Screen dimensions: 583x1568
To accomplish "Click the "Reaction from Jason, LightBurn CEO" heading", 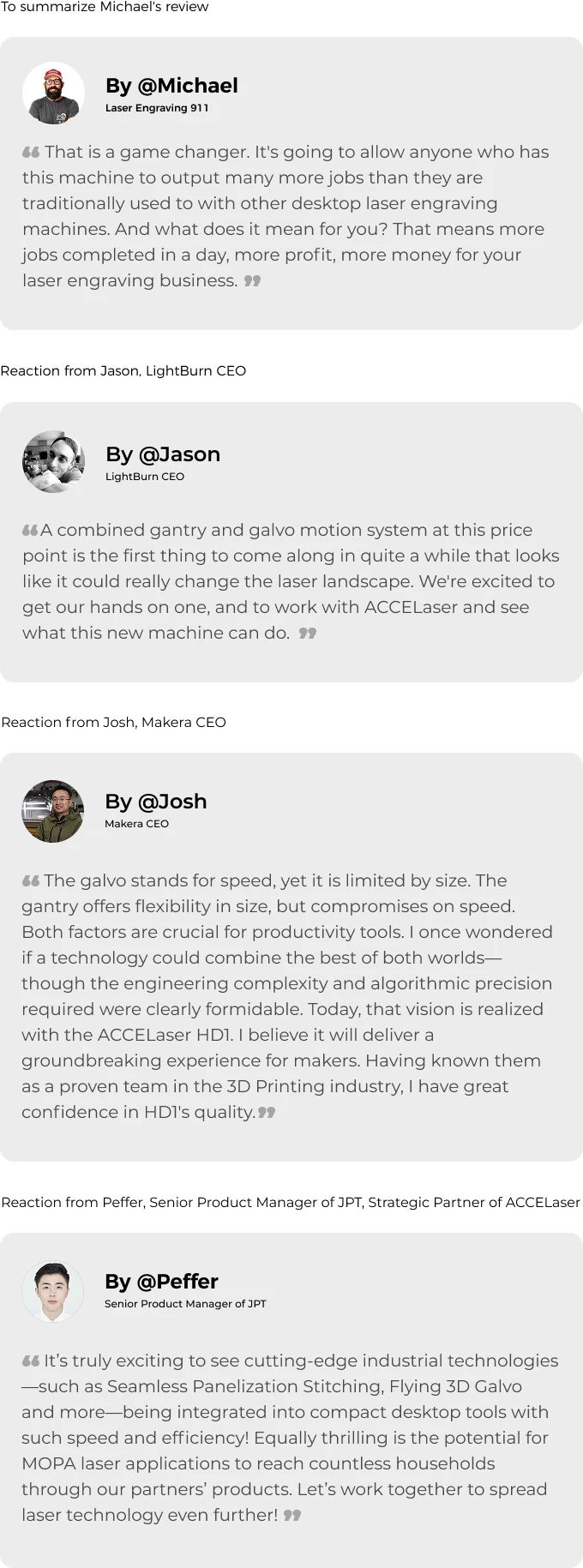I will tap(123, 371).
